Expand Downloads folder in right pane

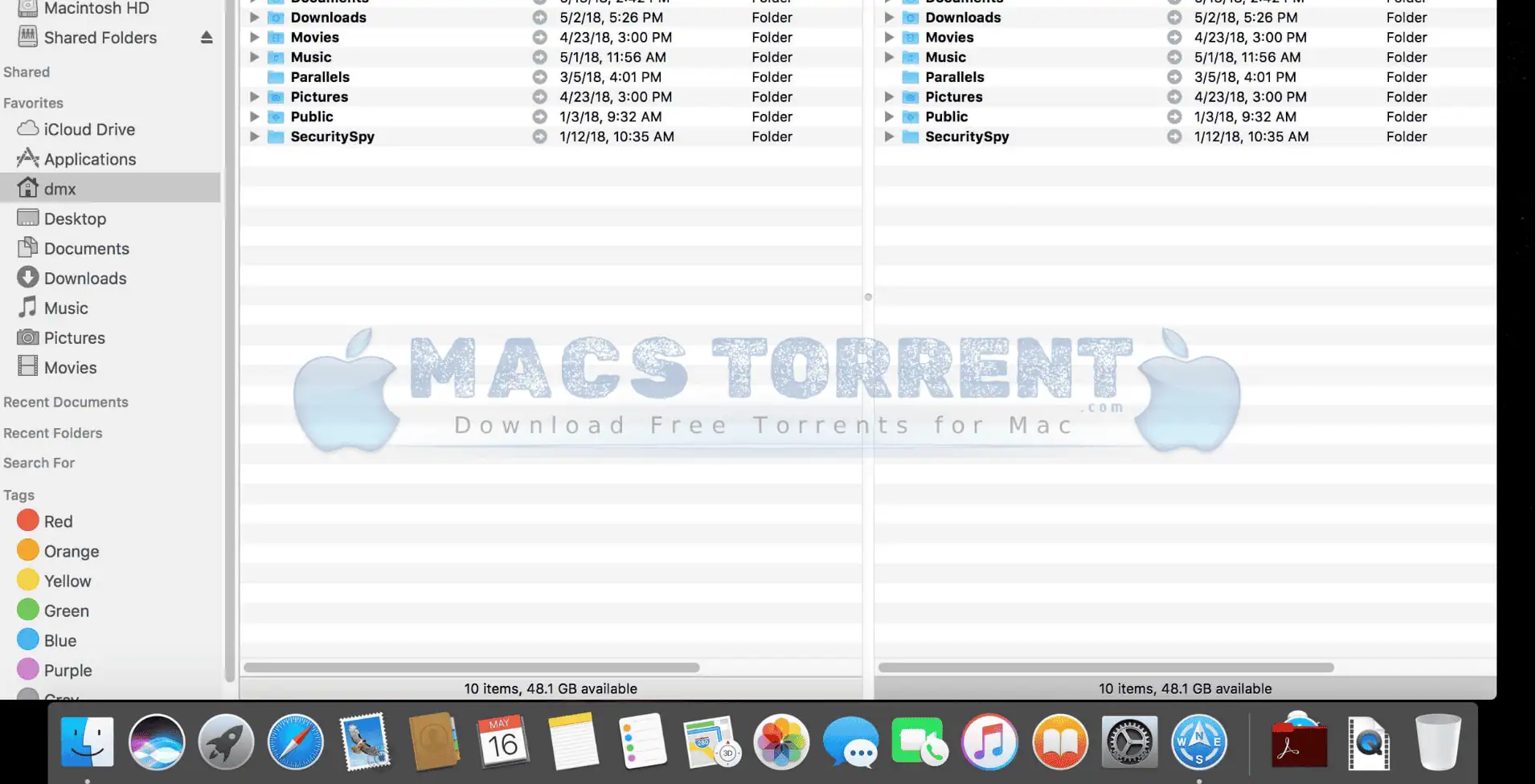tap(889, 18)
